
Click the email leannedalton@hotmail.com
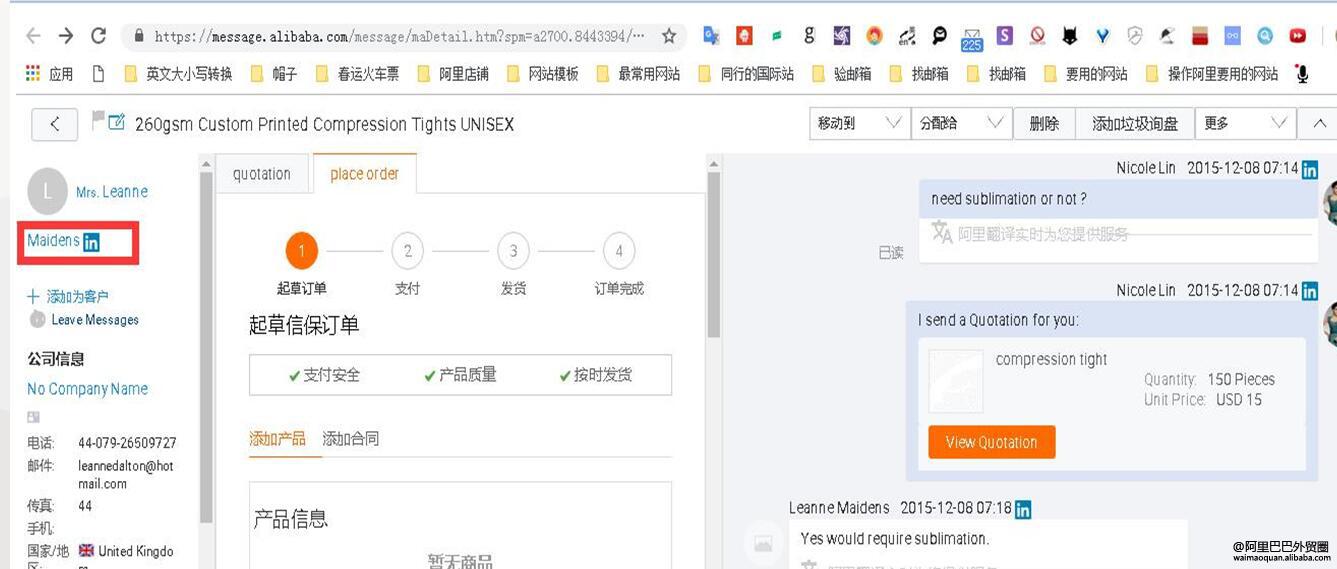point(126,475)
